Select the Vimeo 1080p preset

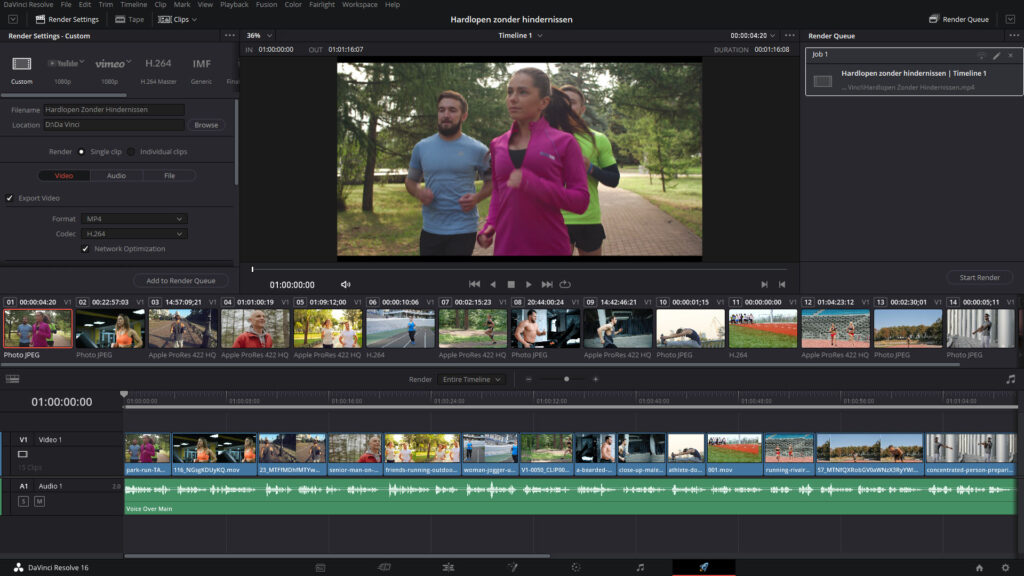(x=111, y=63)
